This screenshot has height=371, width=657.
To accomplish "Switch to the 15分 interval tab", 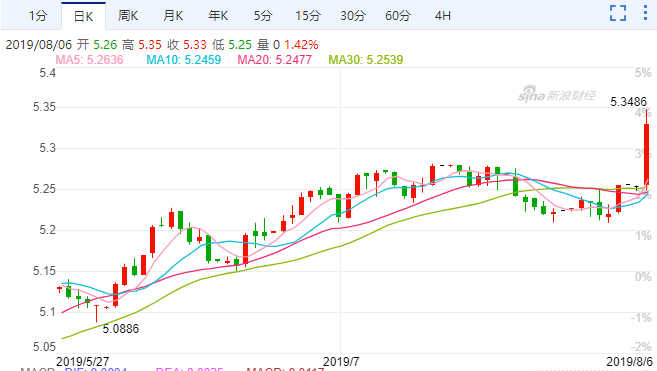I will [308, 16].
